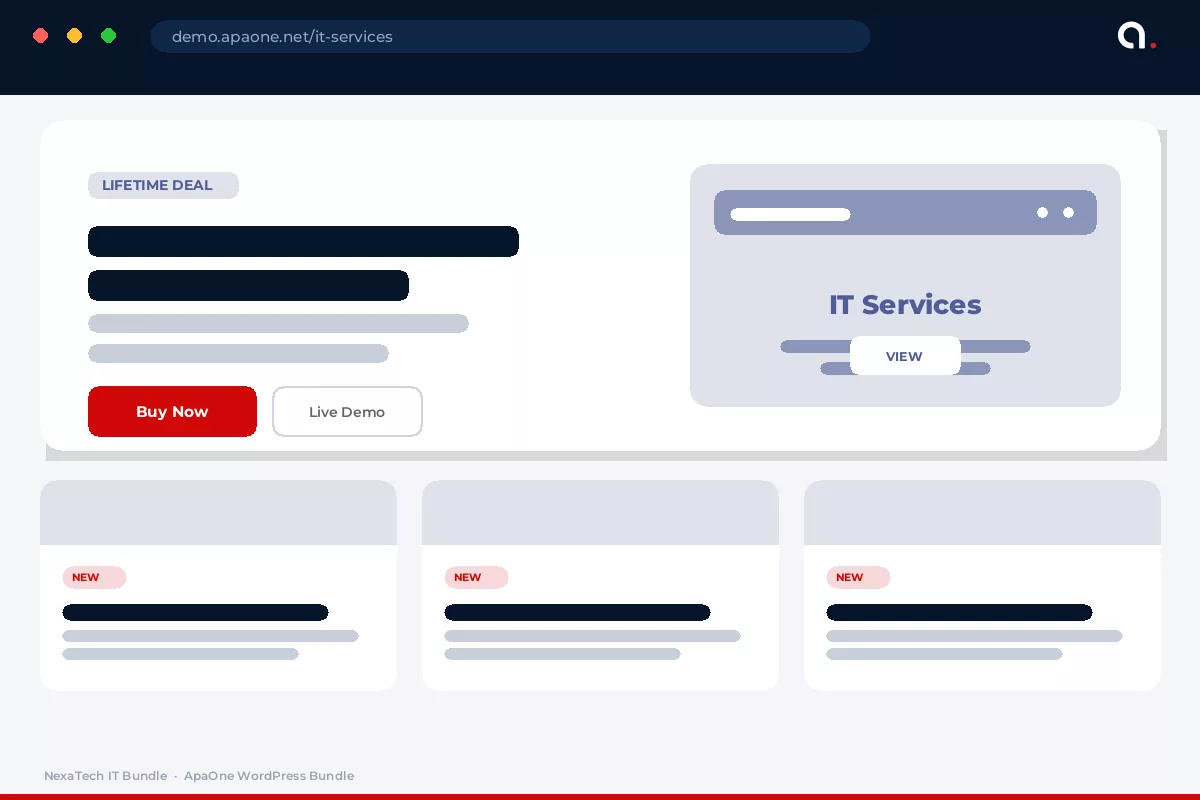The height and width of the screenshot is (800, 1200).
Task: Click the address bar showing demo.apaone.net/it-services
Action: tap(510, 36)
